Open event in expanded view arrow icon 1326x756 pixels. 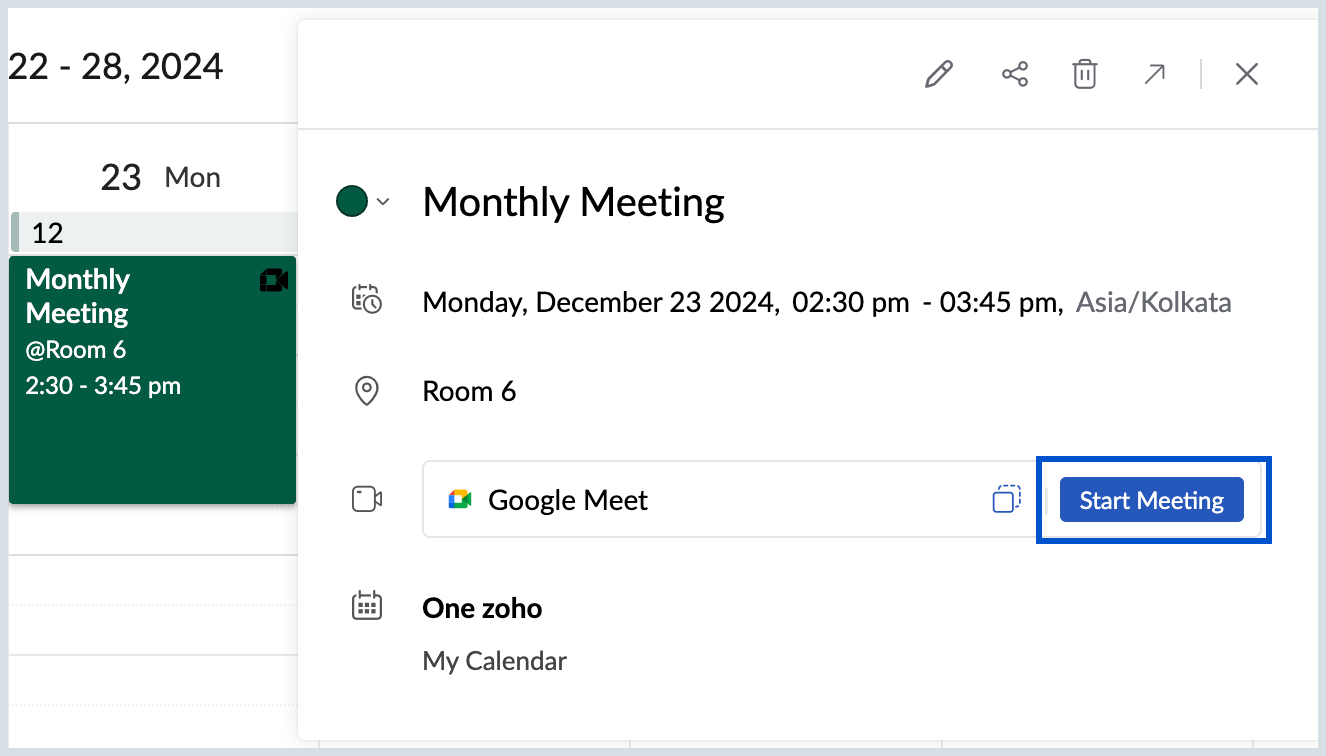pyautogui.click(x=1155, y=75)
